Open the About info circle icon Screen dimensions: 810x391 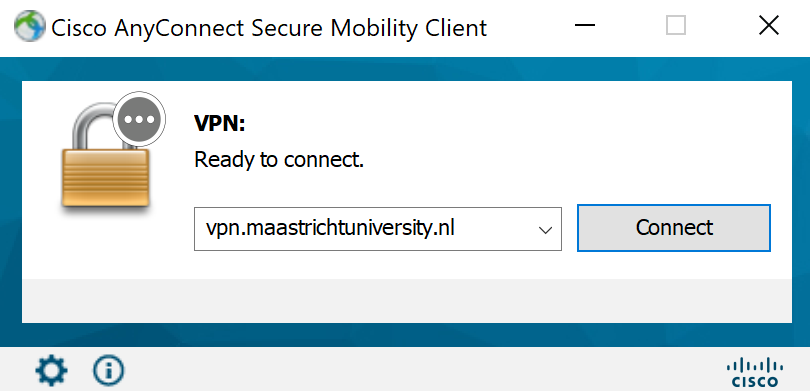tap(108, 370)
